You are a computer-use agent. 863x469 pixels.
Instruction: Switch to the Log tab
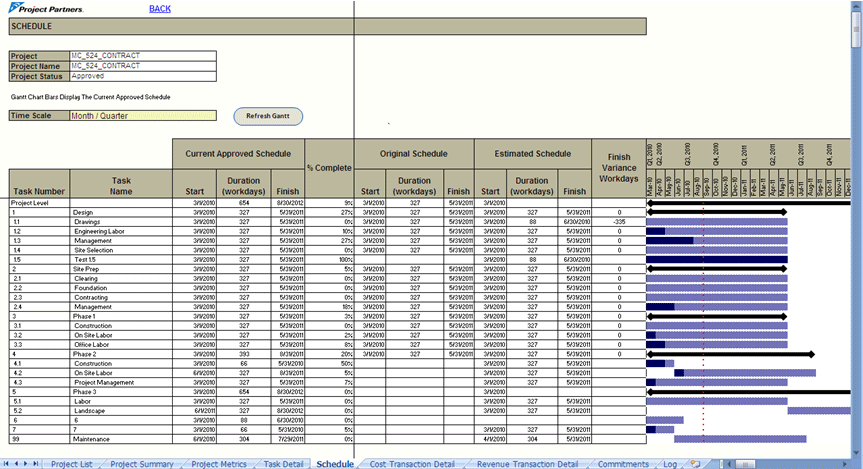[670, 464]
